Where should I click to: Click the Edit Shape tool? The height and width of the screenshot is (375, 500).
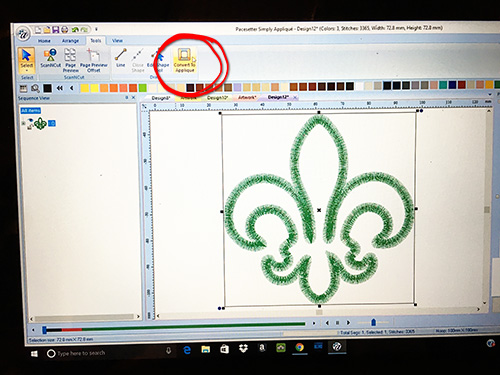(159, 60)
